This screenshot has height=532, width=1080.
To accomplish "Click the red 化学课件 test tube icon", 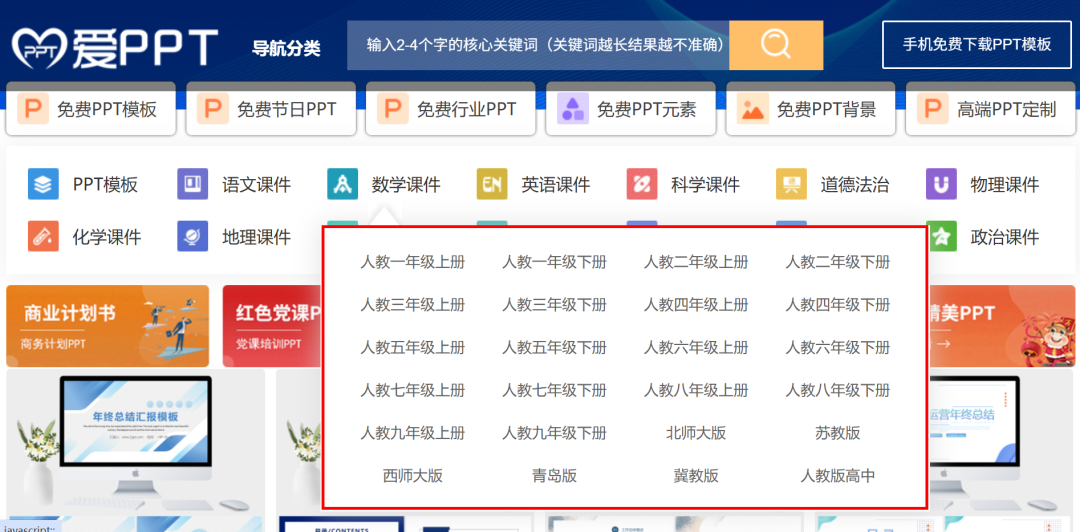I will [x=43, y=237].
